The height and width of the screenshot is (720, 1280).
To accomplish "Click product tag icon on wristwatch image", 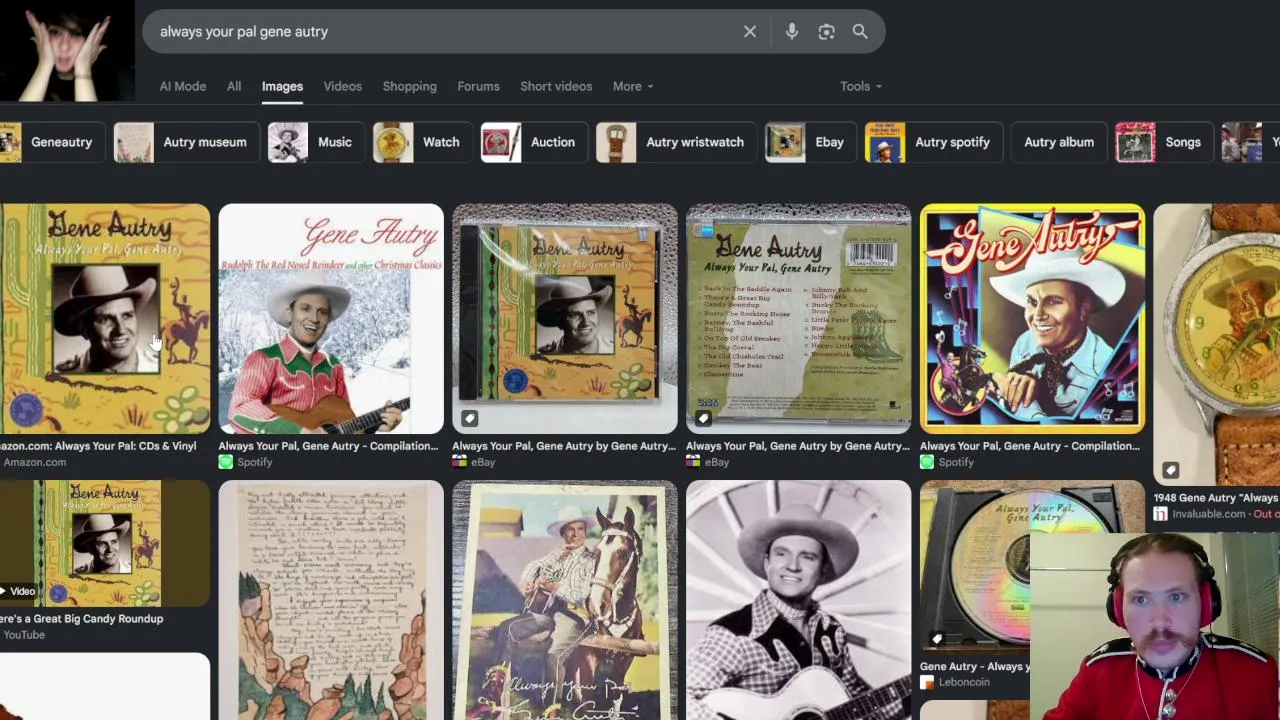I will pyautogui.click(x=1171, y=470).
